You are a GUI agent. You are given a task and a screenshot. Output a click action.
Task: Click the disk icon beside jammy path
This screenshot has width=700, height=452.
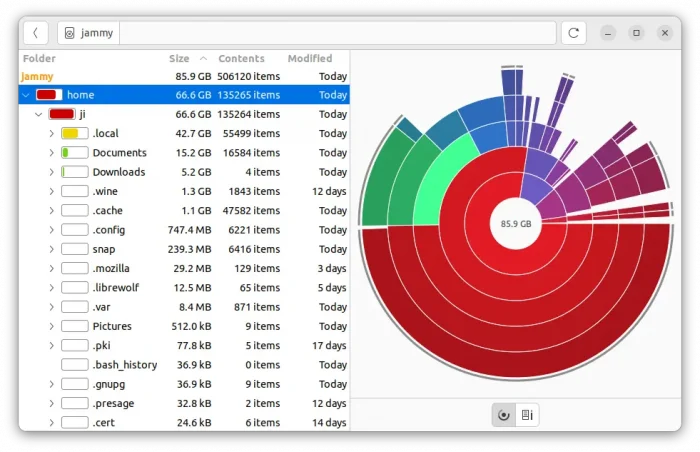tap(69, 33)
